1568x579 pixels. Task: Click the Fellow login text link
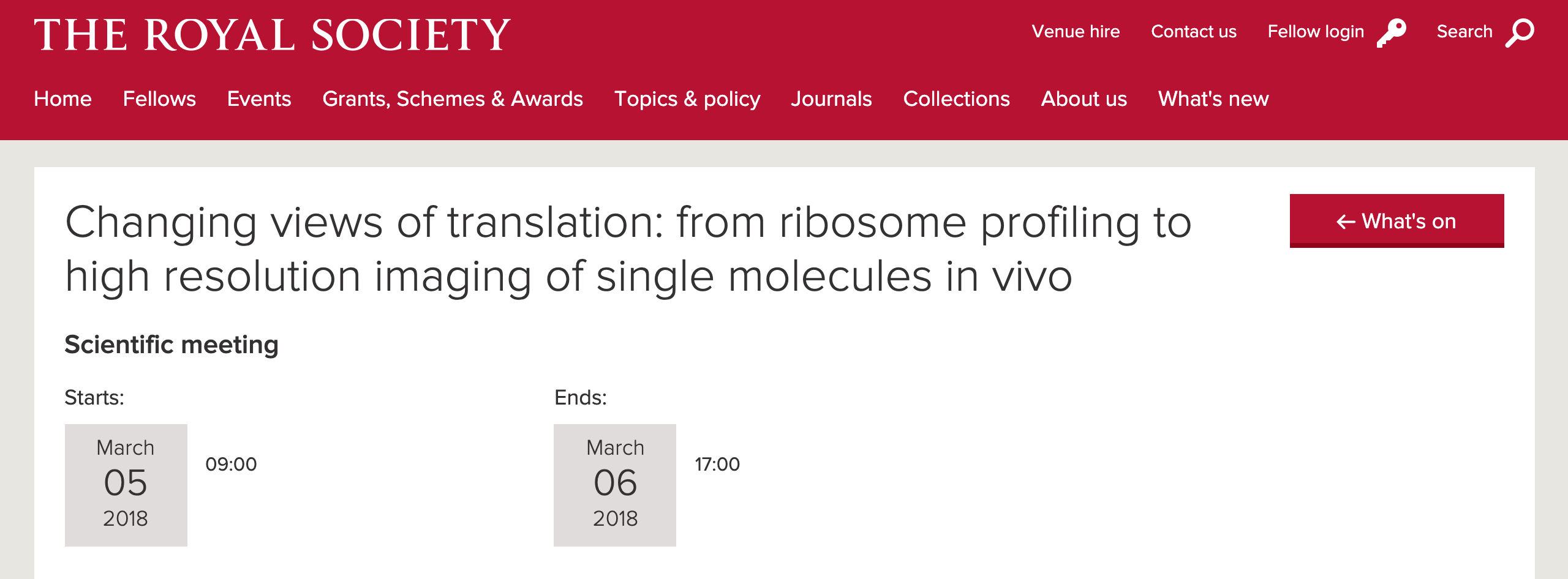click(1316, 32)
